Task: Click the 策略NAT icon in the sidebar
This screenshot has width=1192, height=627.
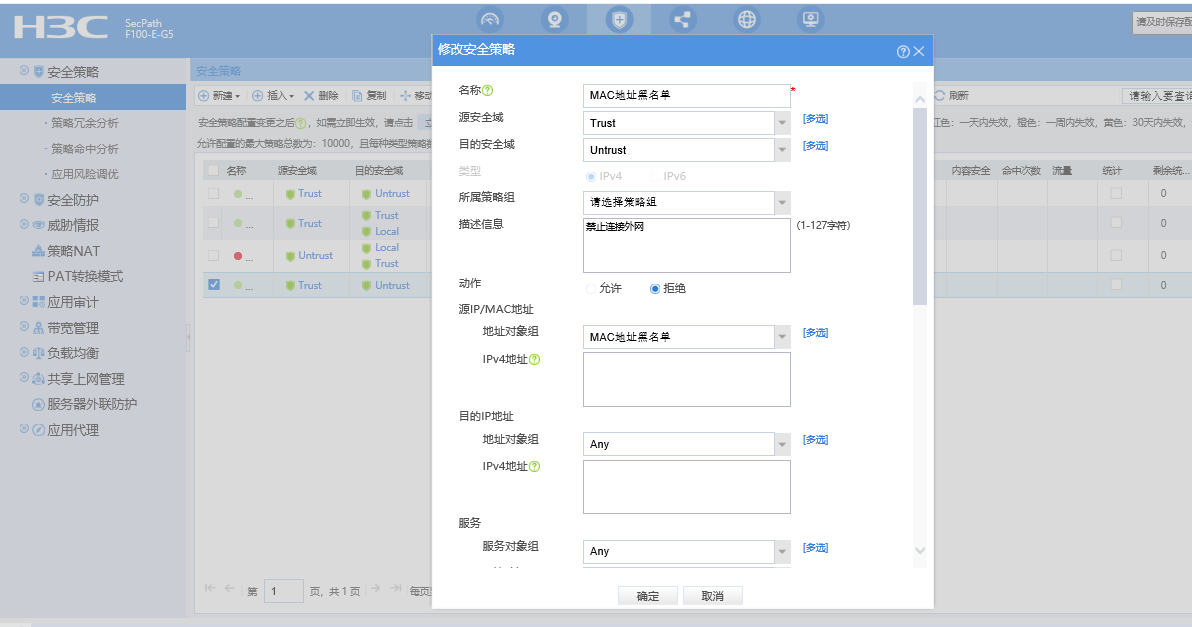Action: coord(38,251)
